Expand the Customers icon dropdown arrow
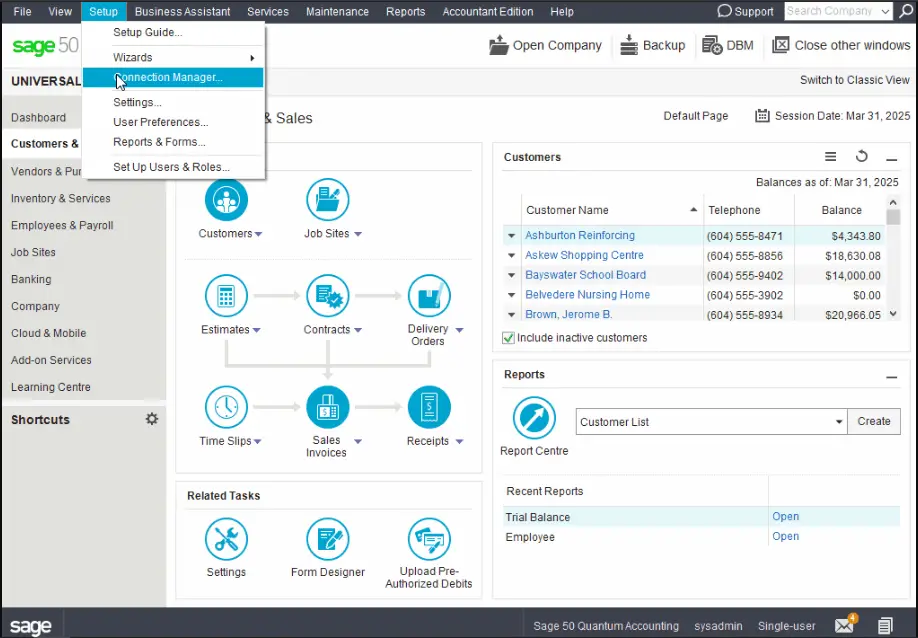 click(258, 234)
